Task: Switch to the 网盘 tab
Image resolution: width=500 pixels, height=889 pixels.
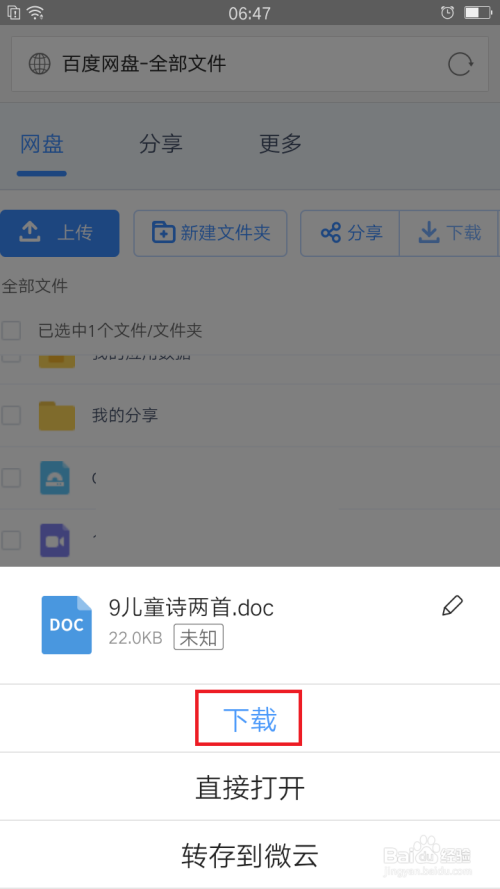Action: tap(42, 144)
